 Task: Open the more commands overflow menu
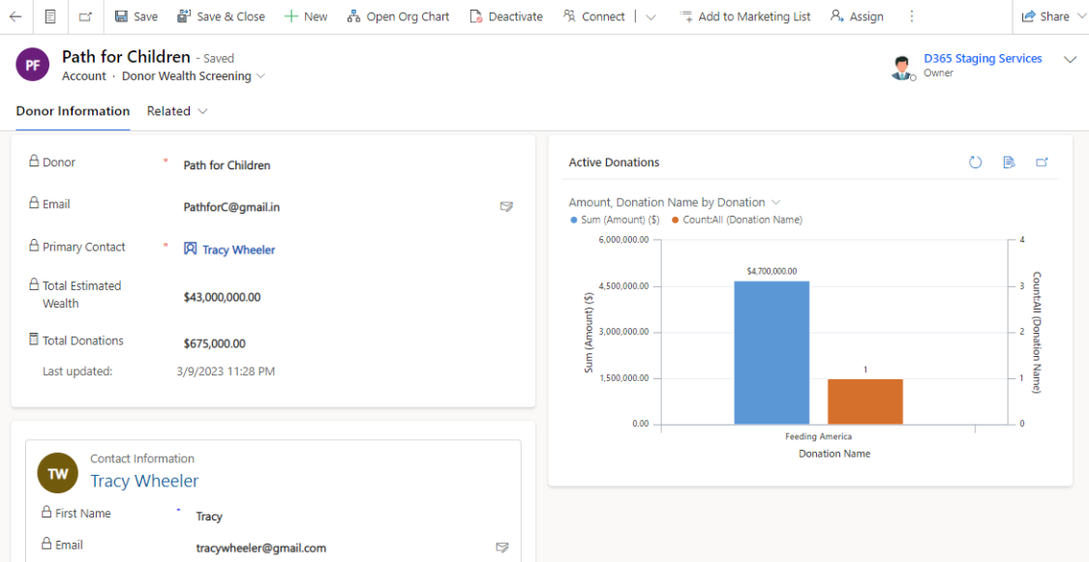click(x=911, y=16)
